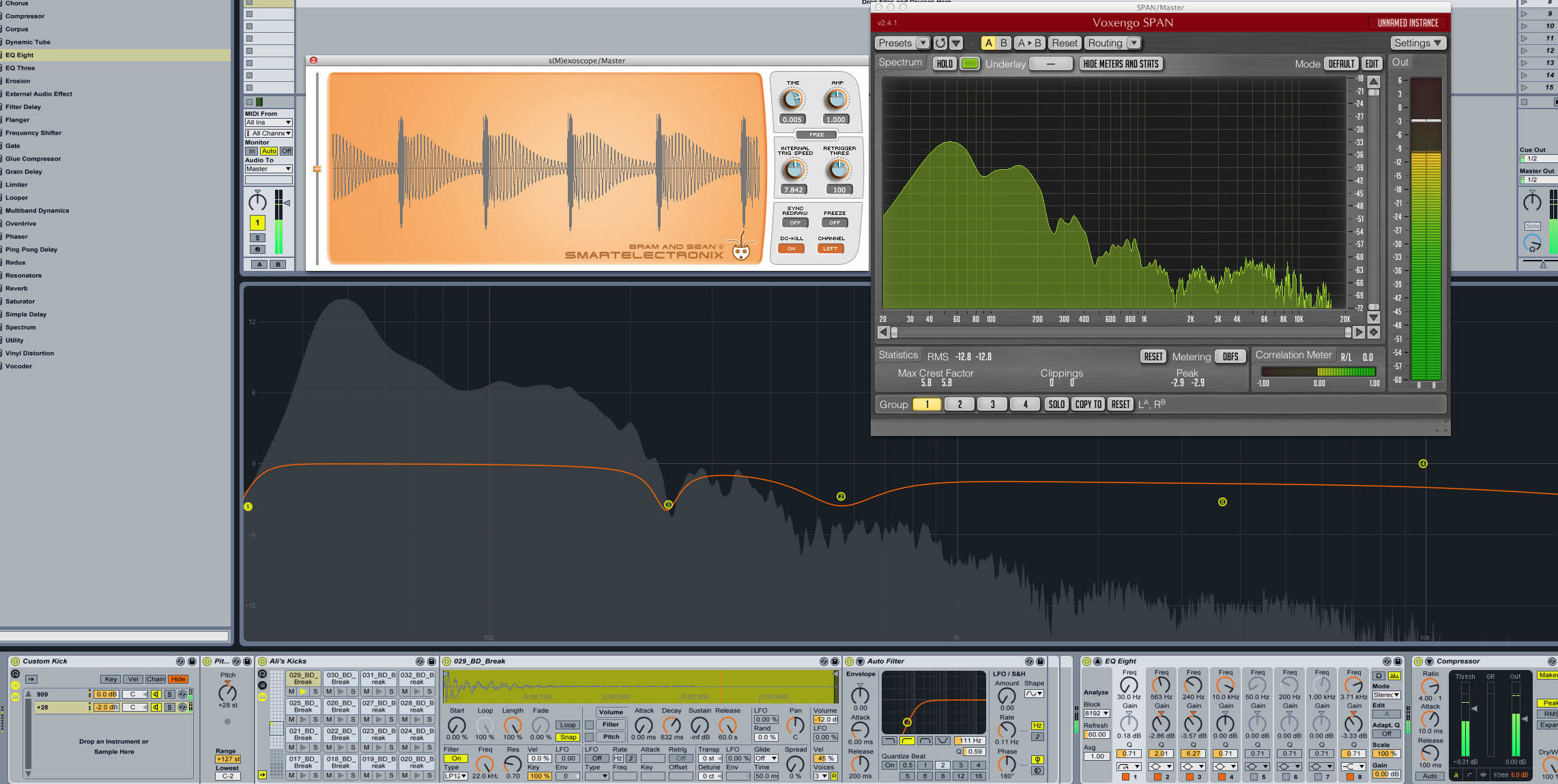
Task: Click SPAN Reset button
Action: pos(1065,43)
